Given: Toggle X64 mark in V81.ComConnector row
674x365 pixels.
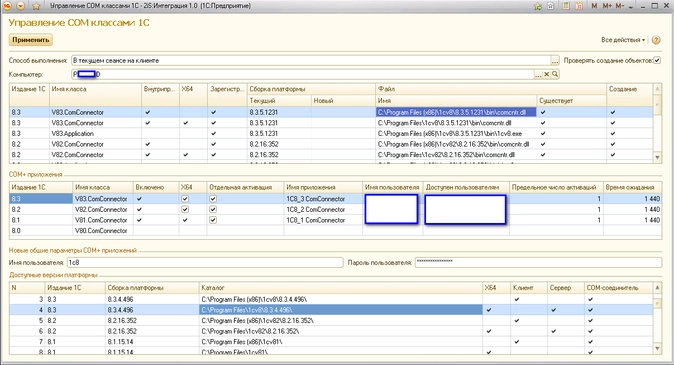Looking at the screenshot, I should click(x=185, y=220).
